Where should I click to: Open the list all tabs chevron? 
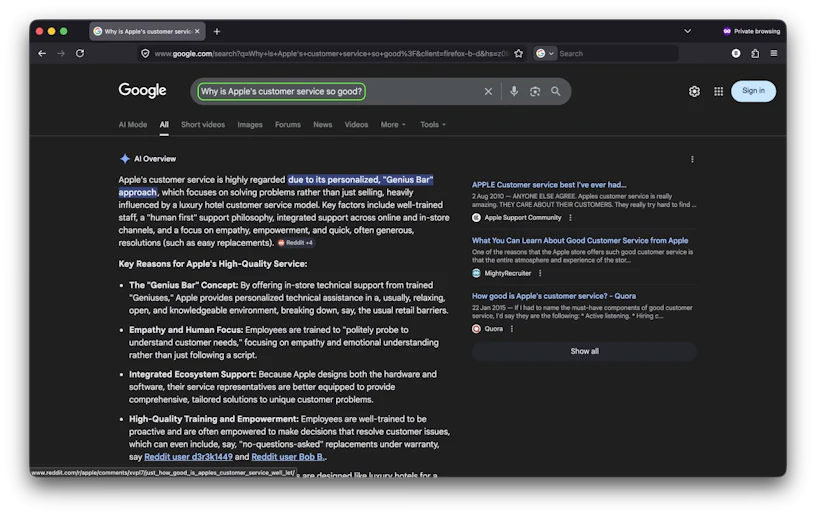[x=688, y=31]
